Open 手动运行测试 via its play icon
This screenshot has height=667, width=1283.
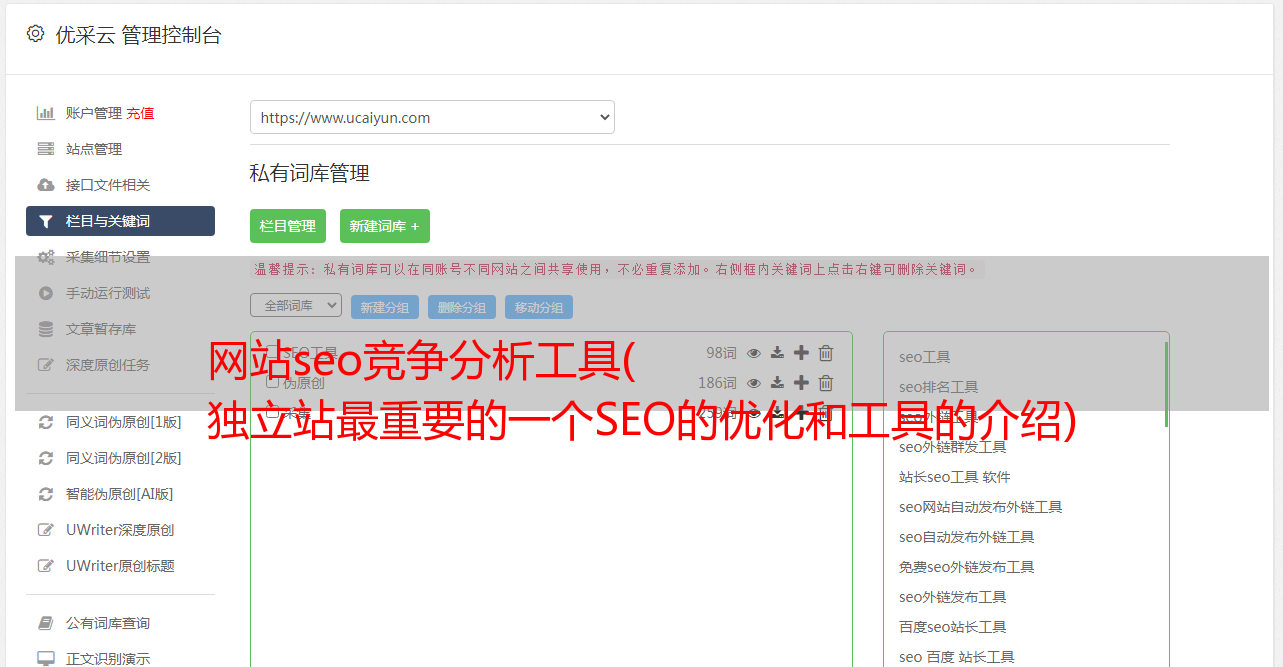coord(46,293)
